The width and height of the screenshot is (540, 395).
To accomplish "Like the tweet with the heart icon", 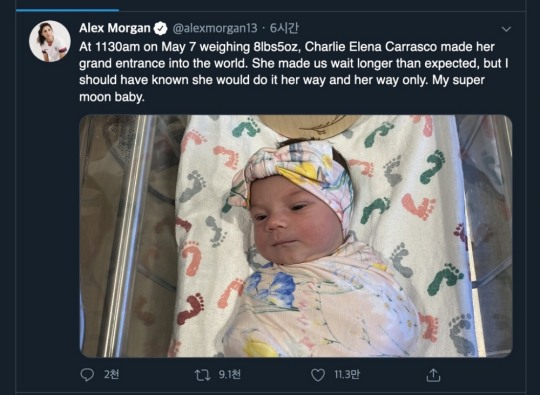I will coord(318,375).
